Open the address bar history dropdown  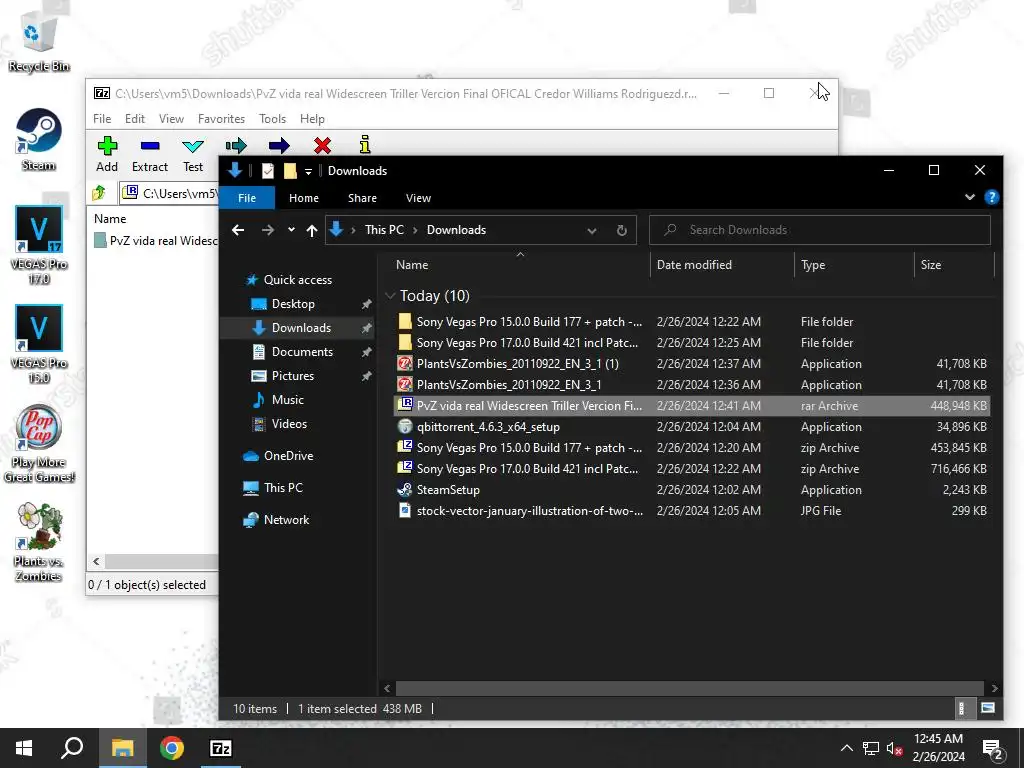coord(592,230)
